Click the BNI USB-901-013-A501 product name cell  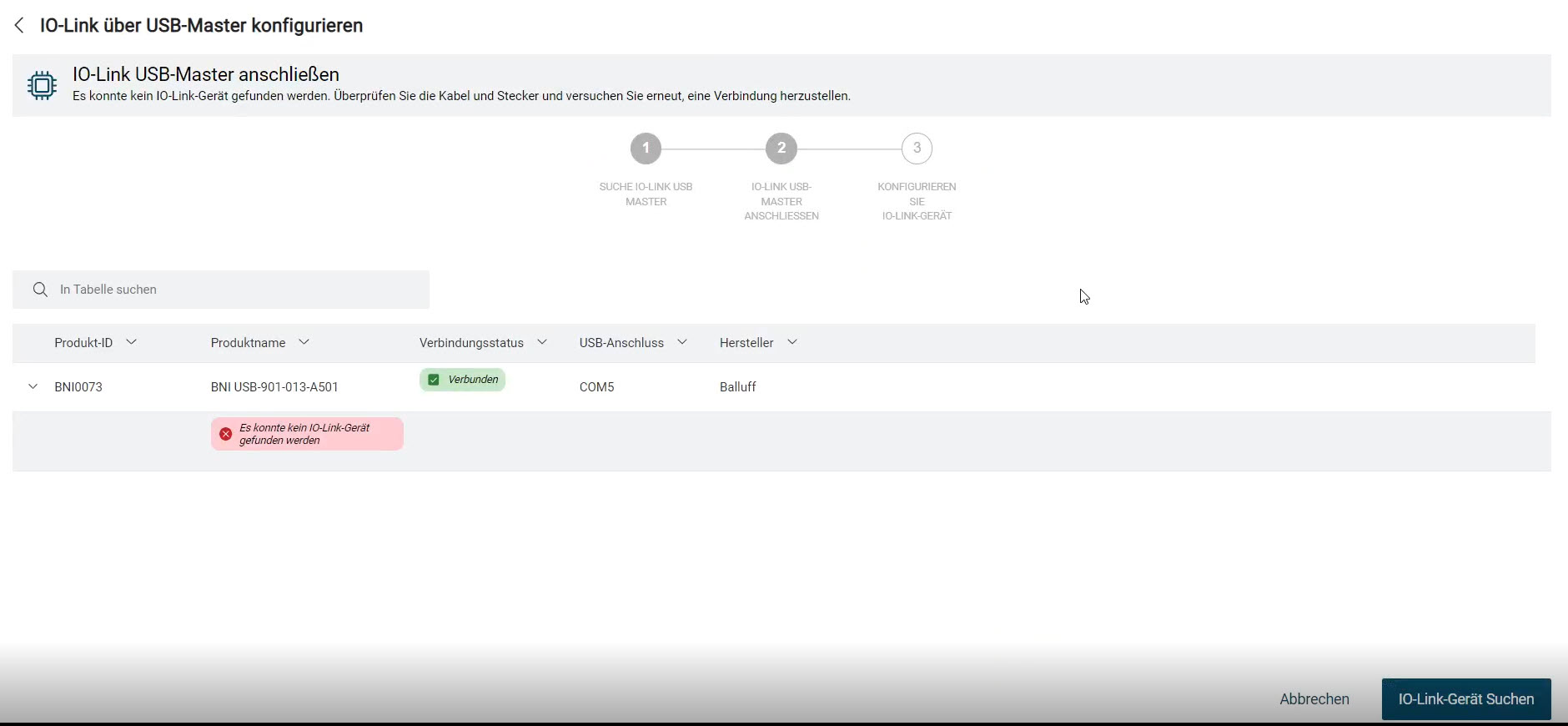[274, 387]
